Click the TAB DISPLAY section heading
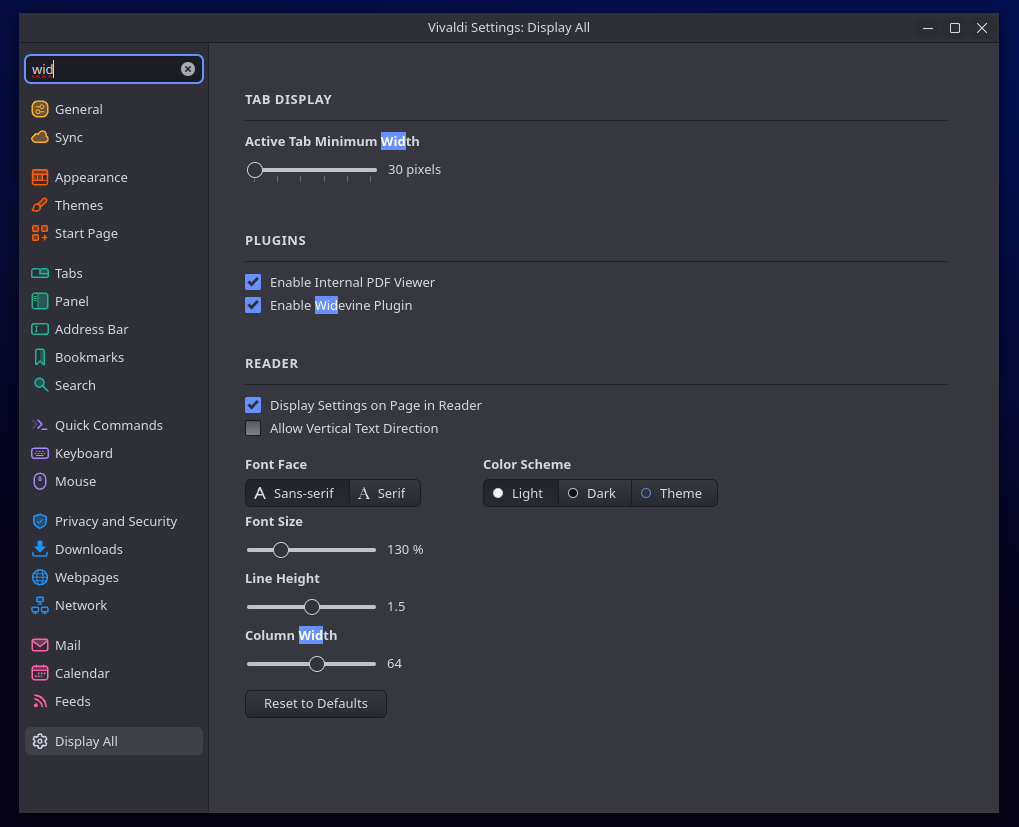Screen dimensions: 1019x827 point(288,100)
